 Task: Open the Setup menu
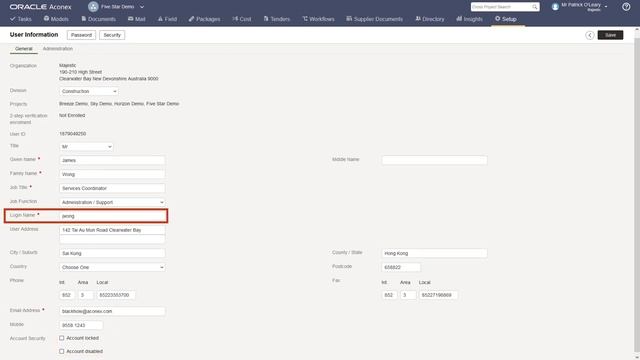tap(505, 19)
